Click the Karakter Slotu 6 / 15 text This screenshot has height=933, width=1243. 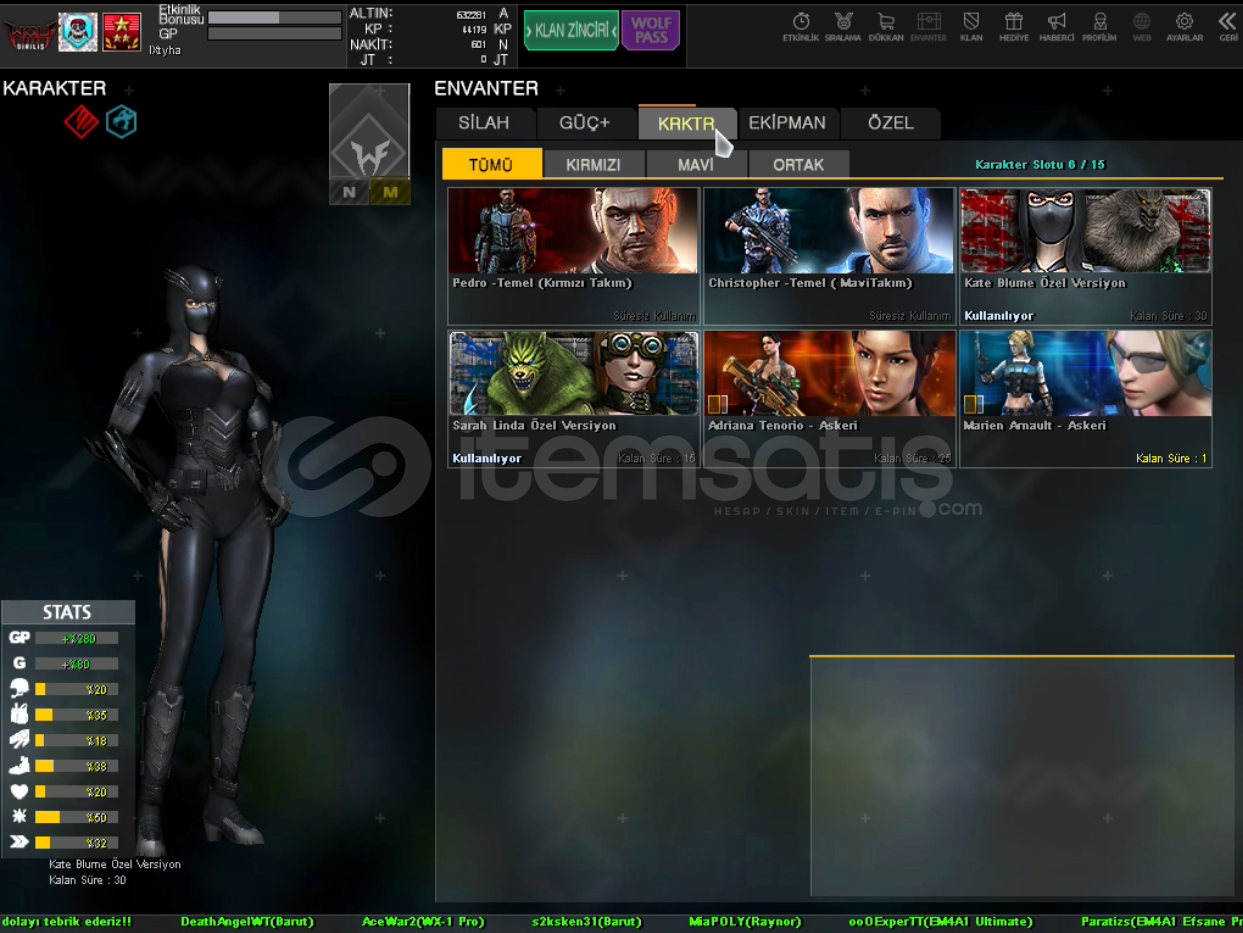point(1040,165)
